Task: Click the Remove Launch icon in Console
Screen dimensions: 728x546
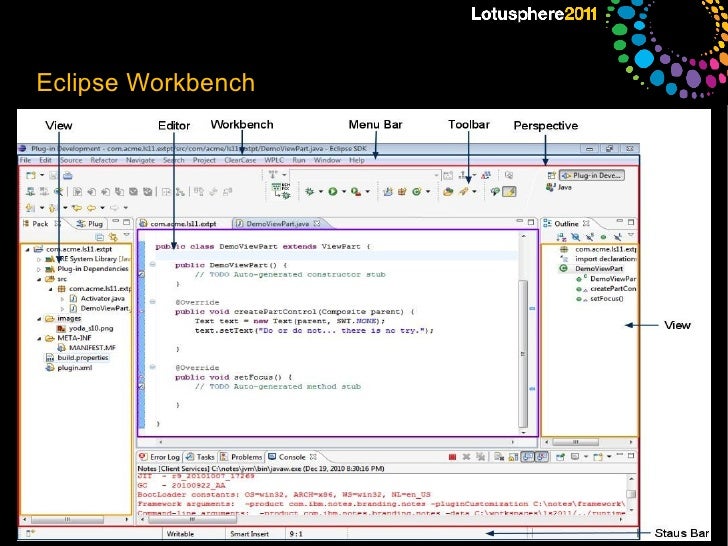Action: [x=466, y=457]
